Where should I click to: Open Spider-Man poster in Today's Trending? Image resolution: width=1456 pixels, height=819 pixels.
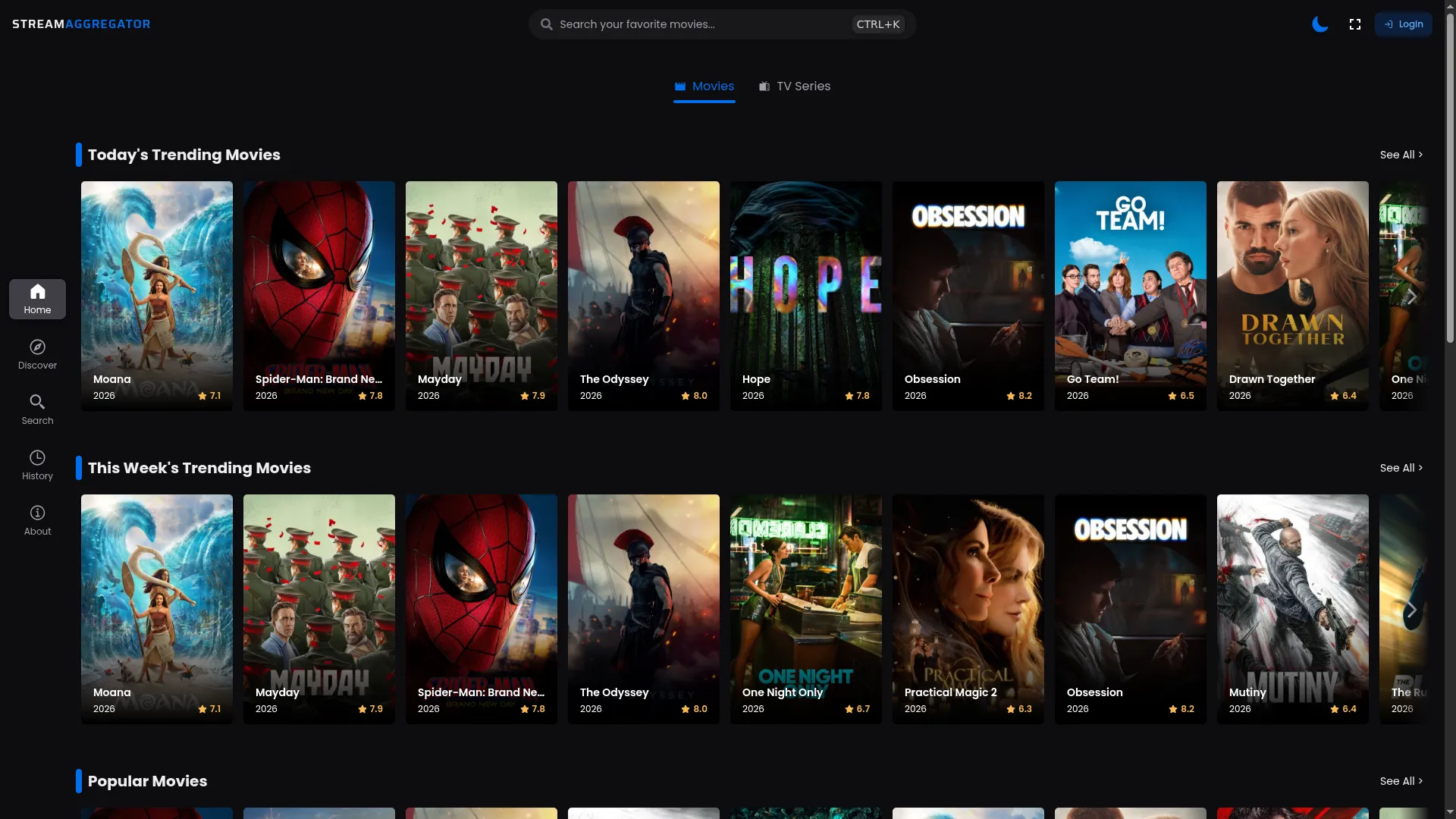(319, 296)
